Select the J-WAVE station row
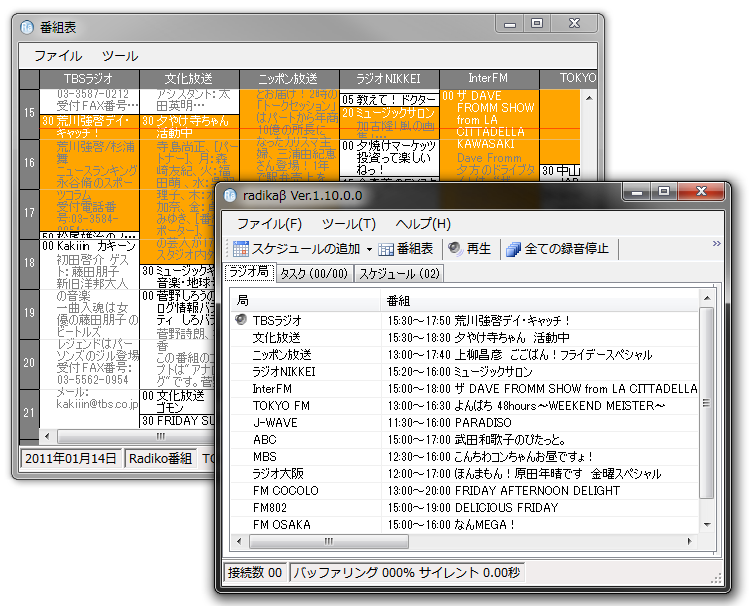751x606 pixels. coord(465,423)
